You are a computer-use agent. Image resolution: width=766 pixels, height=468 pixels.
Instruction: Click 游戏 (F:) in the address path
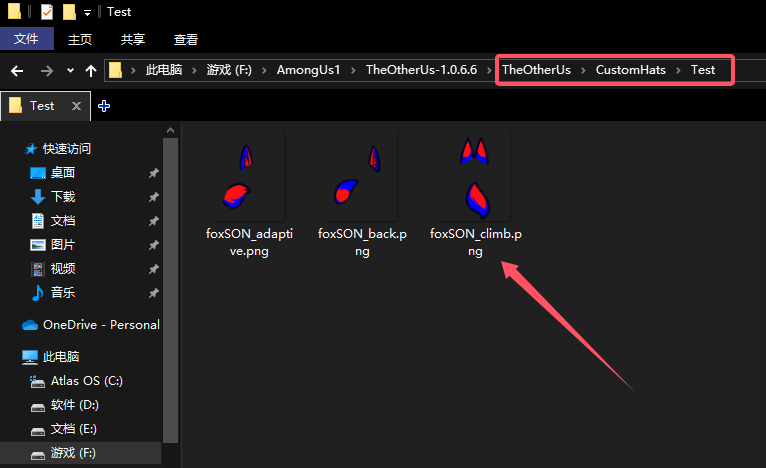tap(229, 70)
